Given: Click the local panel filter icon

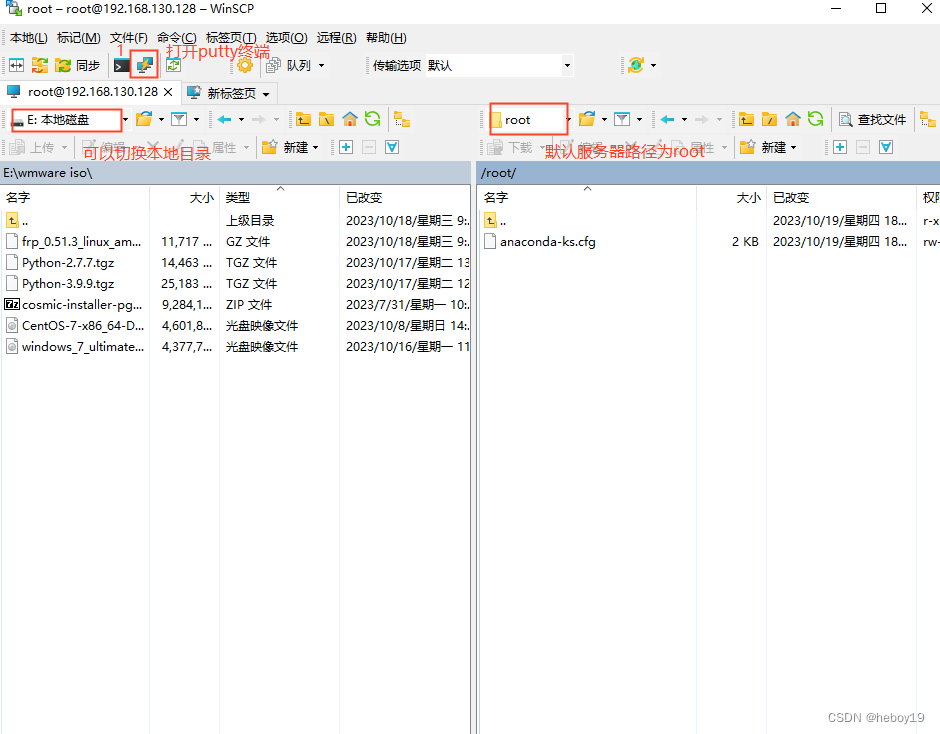Looking at the screenshot, I should pos(179,119).
